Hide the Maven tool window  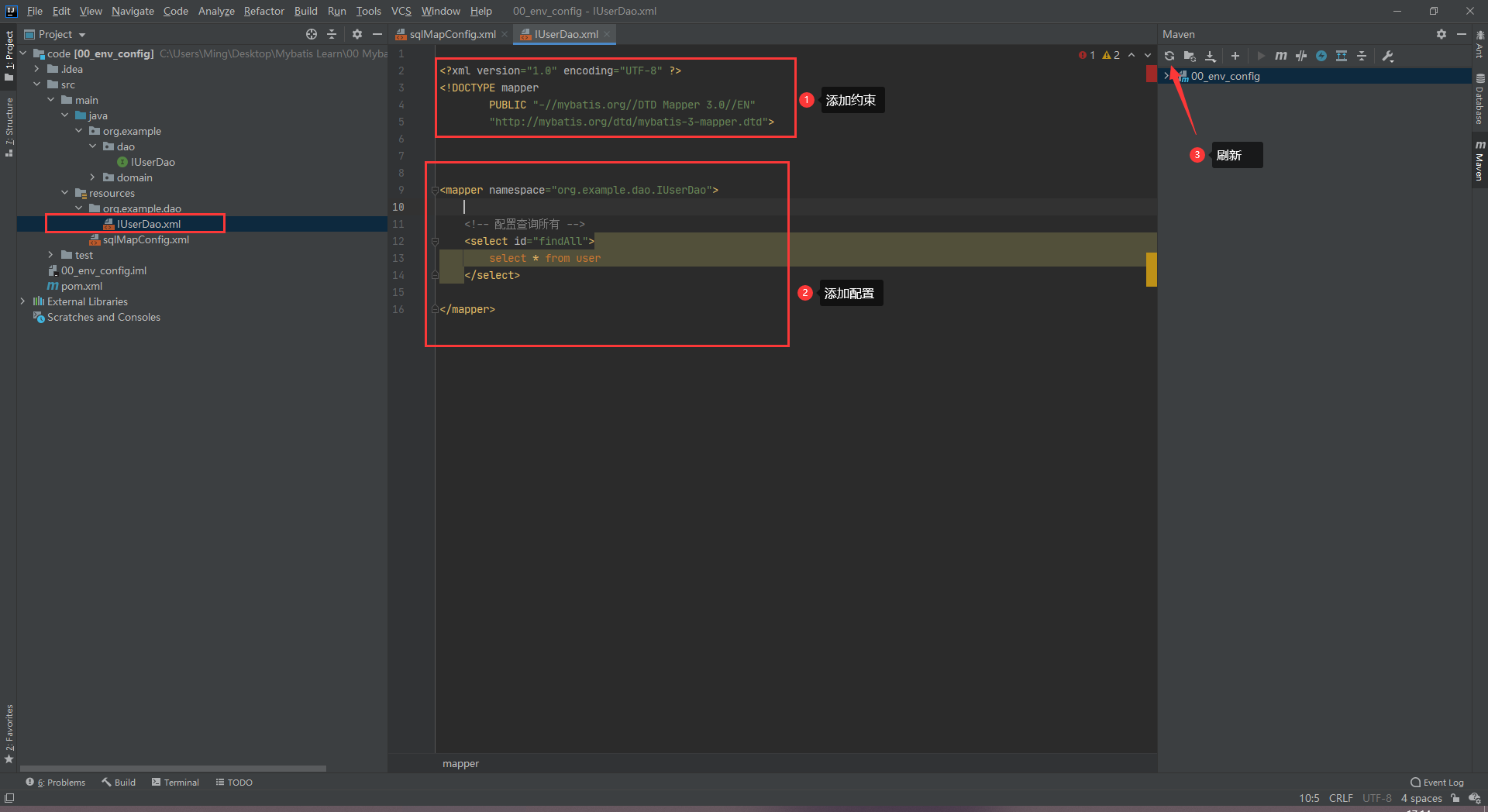pyautogui.click(x=1462, y=34)
